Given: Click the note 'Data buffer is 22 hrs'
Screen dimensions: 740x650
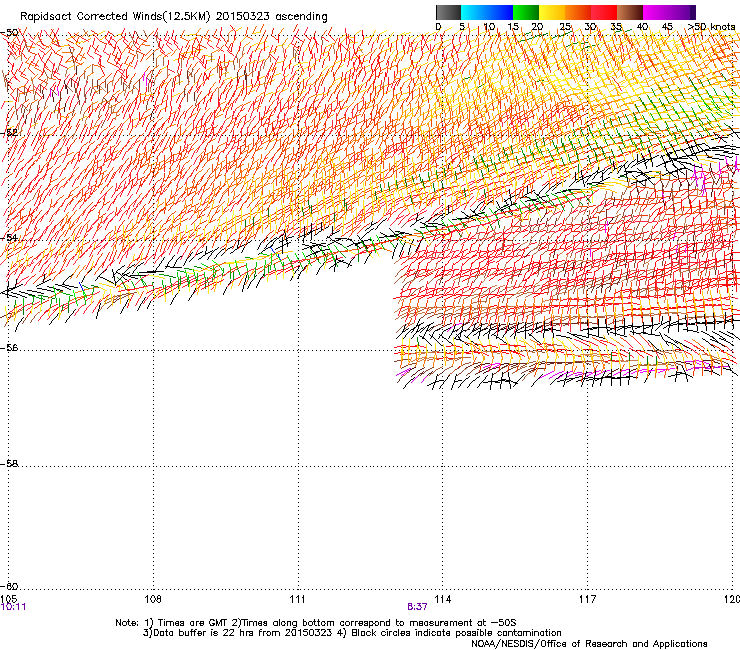Looking at the screenshot, I should (x=202, y=633).
